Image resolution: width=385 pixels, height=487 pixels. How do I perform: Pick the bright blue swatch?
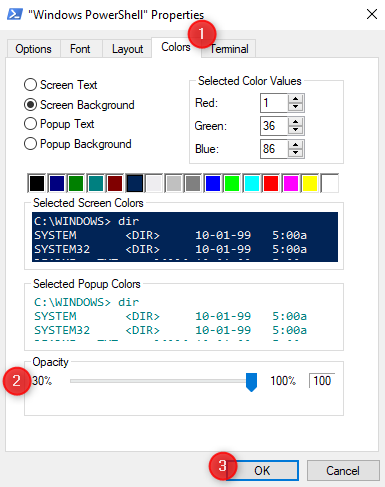coord(213,183)
